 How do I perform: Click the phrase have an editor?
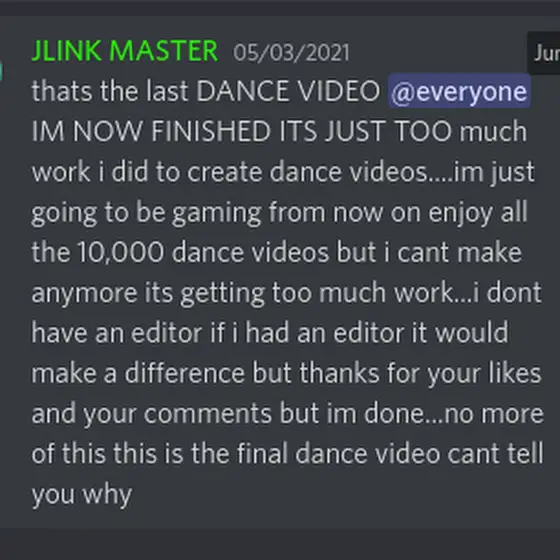point(117,333)
